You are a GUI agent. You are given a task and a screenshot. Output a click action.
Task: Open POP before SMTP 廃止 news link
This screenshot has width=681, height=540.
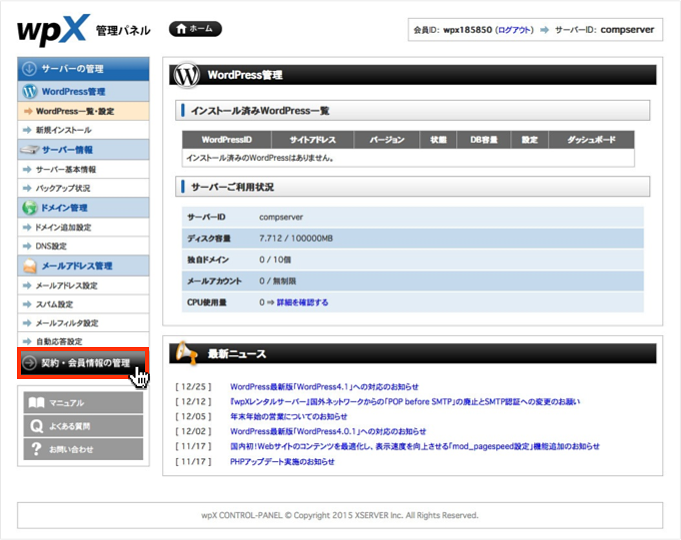[405, 402]
